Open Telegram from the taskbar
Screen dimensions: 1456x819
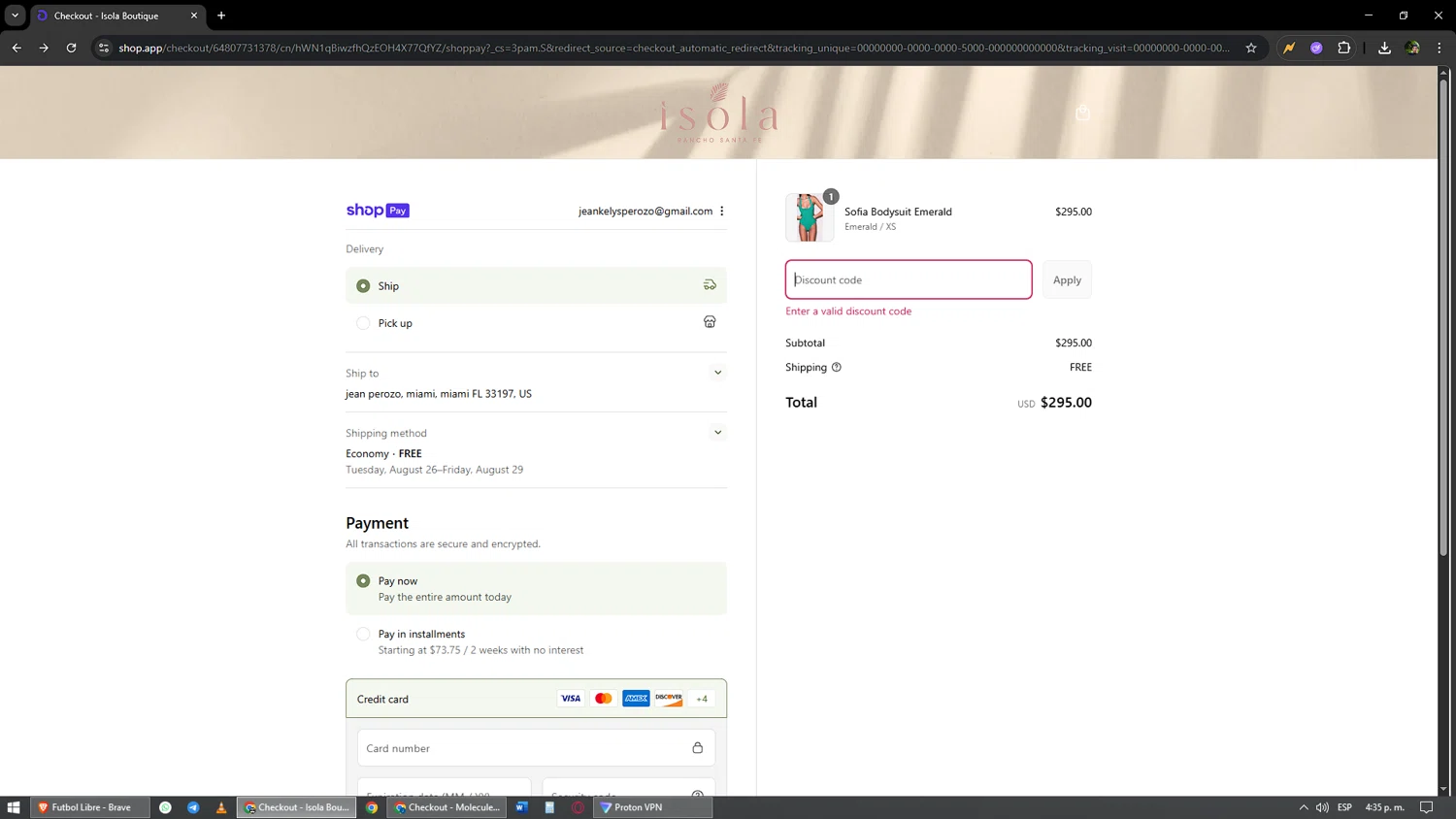[x=193, y=807]
